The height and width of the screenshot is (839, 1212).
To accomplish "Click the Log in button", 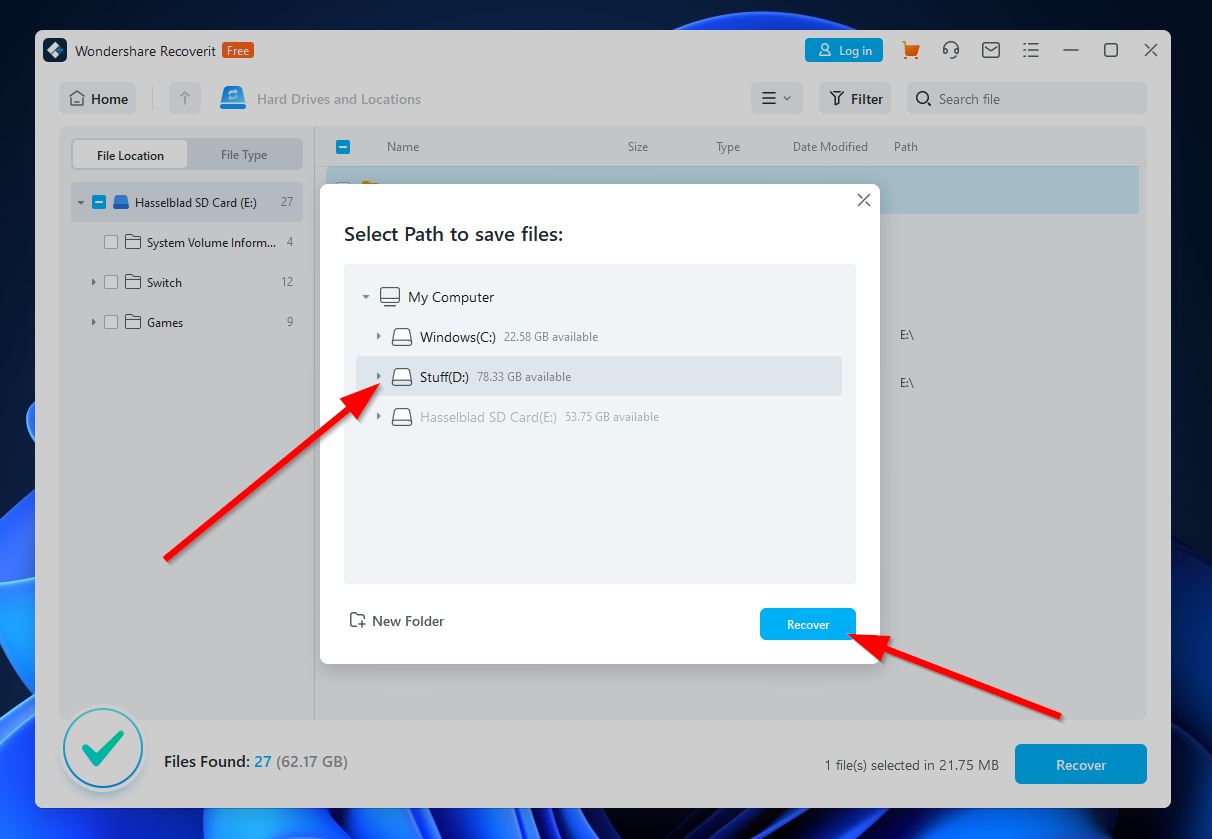I will 844,50.
